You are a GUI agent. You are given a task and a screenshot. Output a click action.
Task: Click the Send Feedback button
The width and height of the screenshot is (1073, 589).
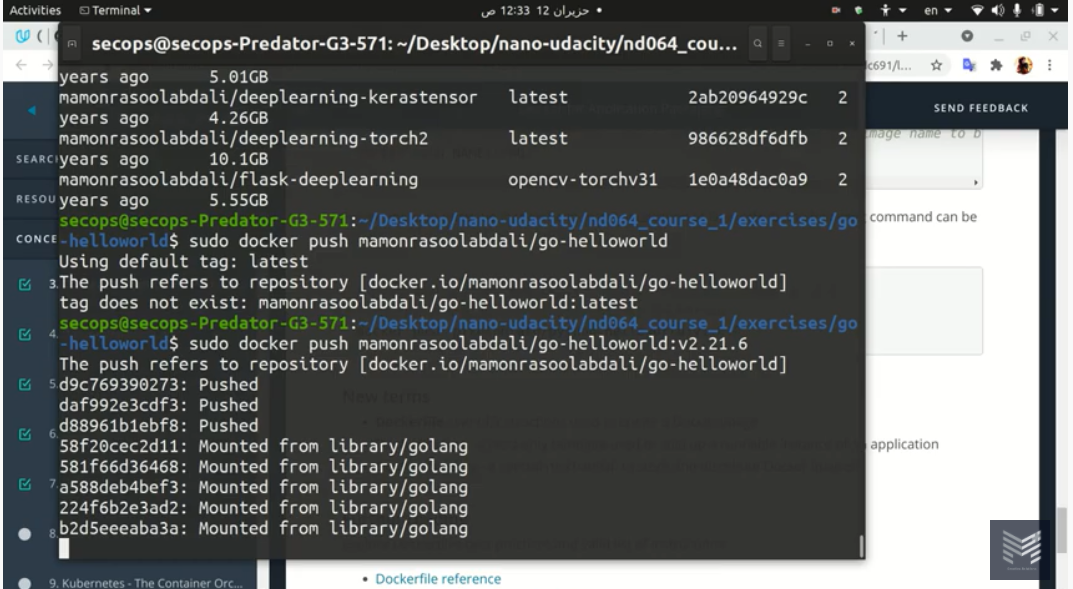coord(981,108)
